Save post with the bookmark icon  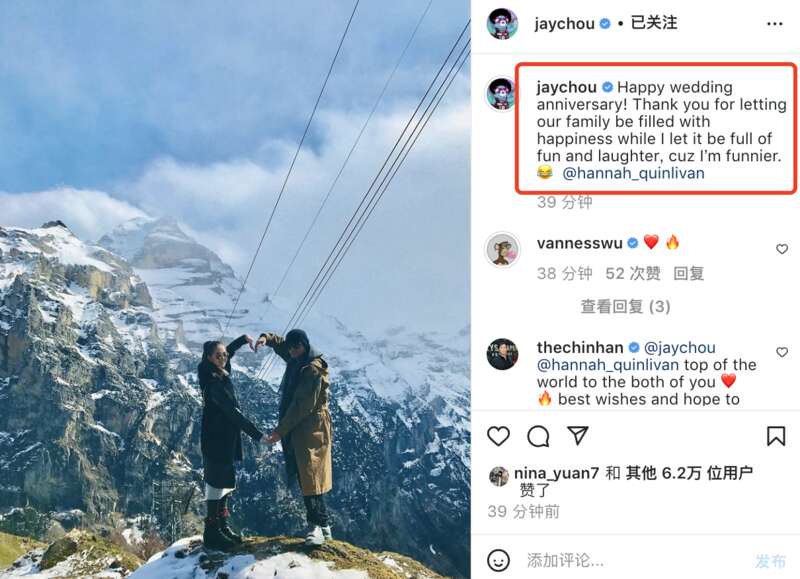(x=776, y=436)
